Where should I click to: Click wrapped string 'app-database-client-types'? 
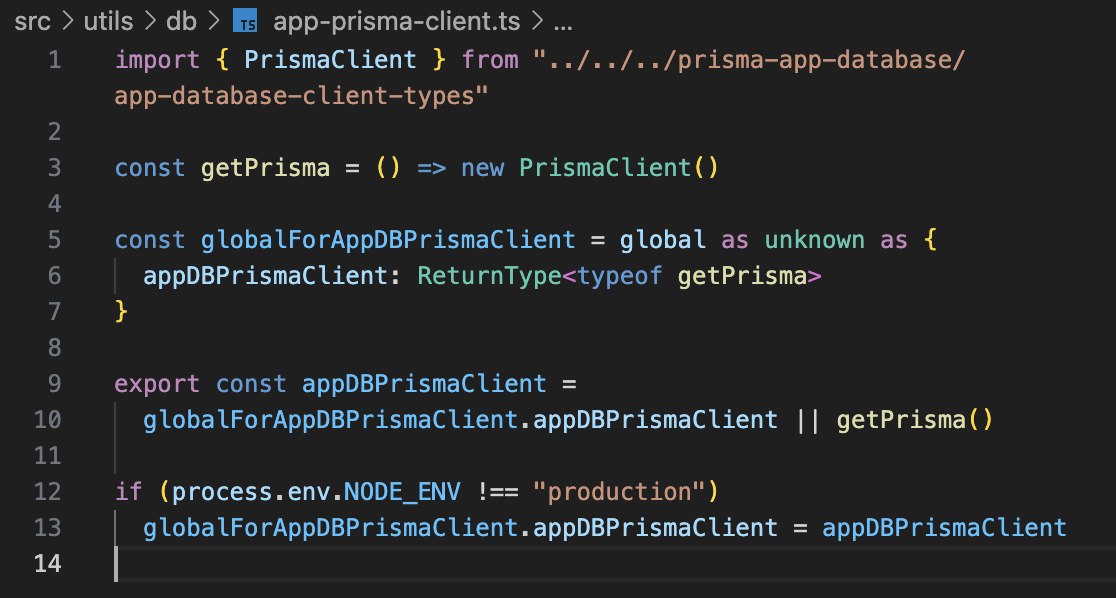point(302,95)
